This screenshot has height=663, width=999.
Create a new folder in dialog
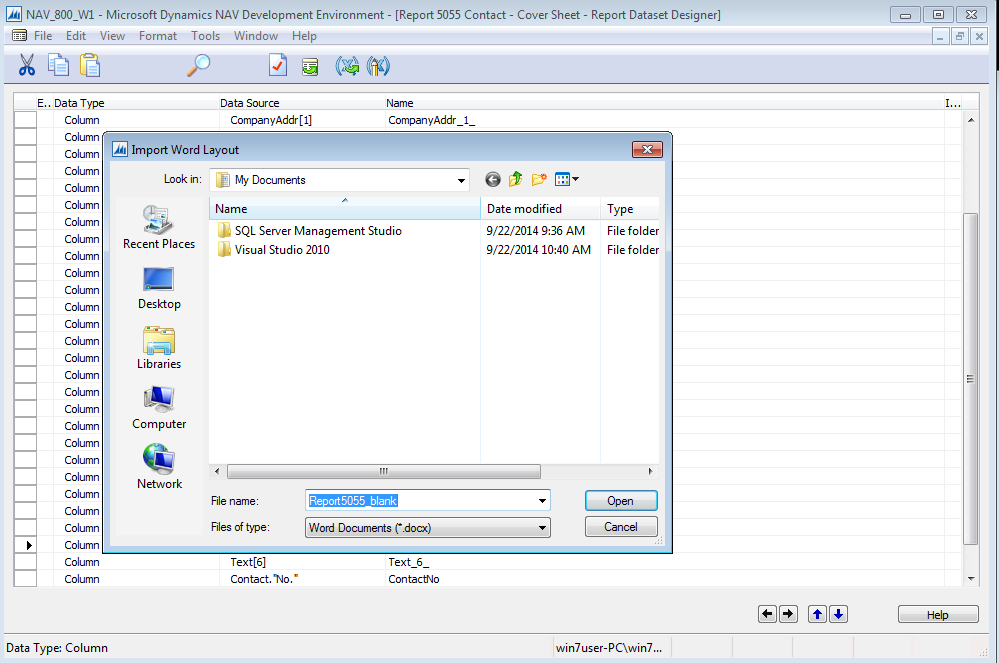[x=539, y=180]
